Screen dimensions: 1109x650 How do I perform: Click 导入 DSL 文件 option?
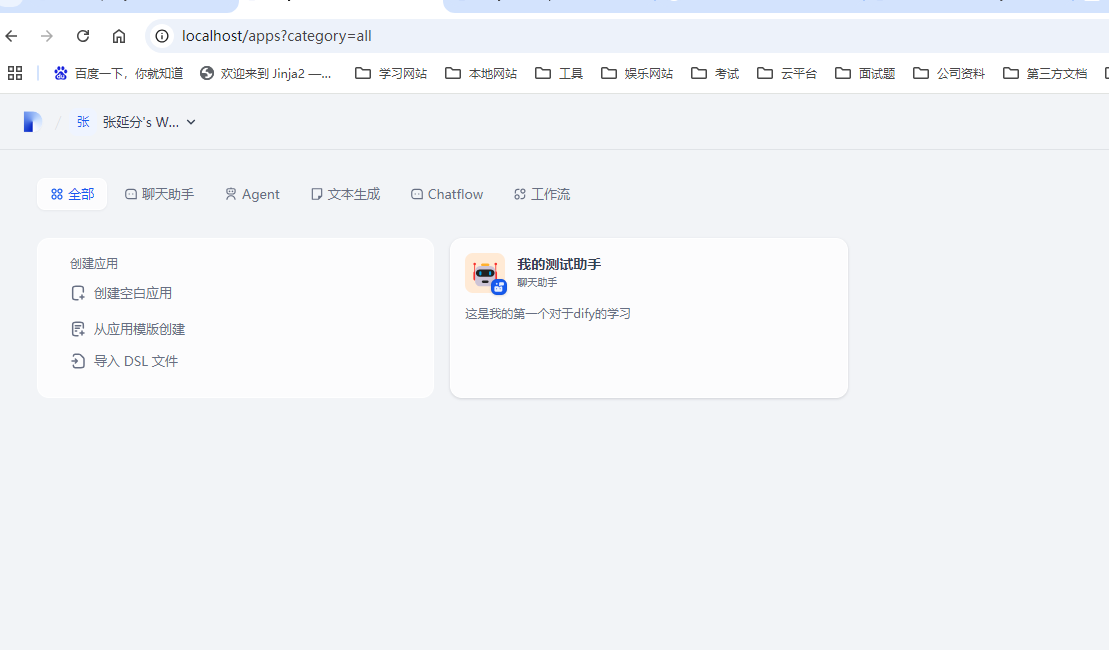pos(124,361)
